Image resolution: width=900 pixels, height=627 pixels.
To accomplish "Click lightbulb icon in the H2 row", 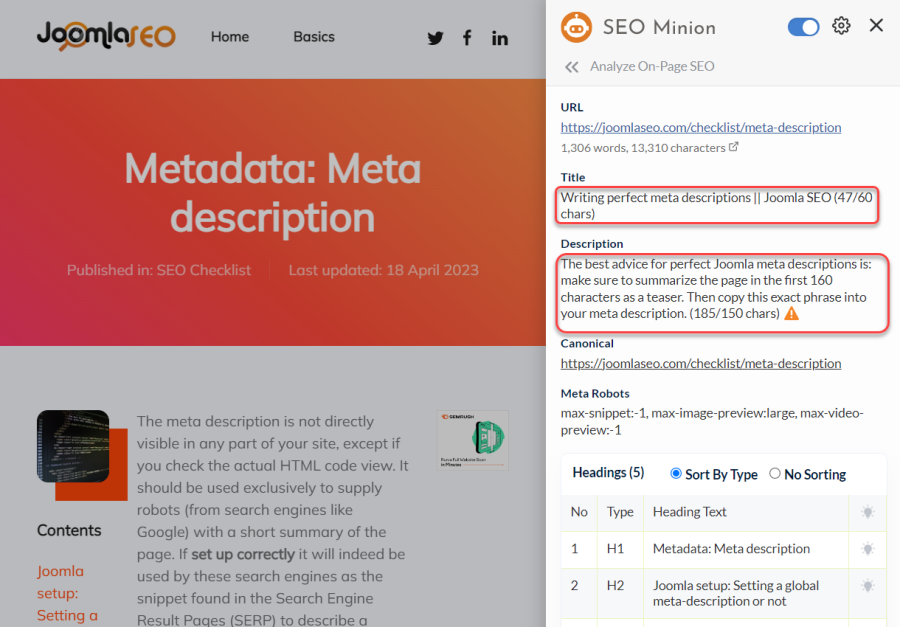I will [x=867, y=586].
